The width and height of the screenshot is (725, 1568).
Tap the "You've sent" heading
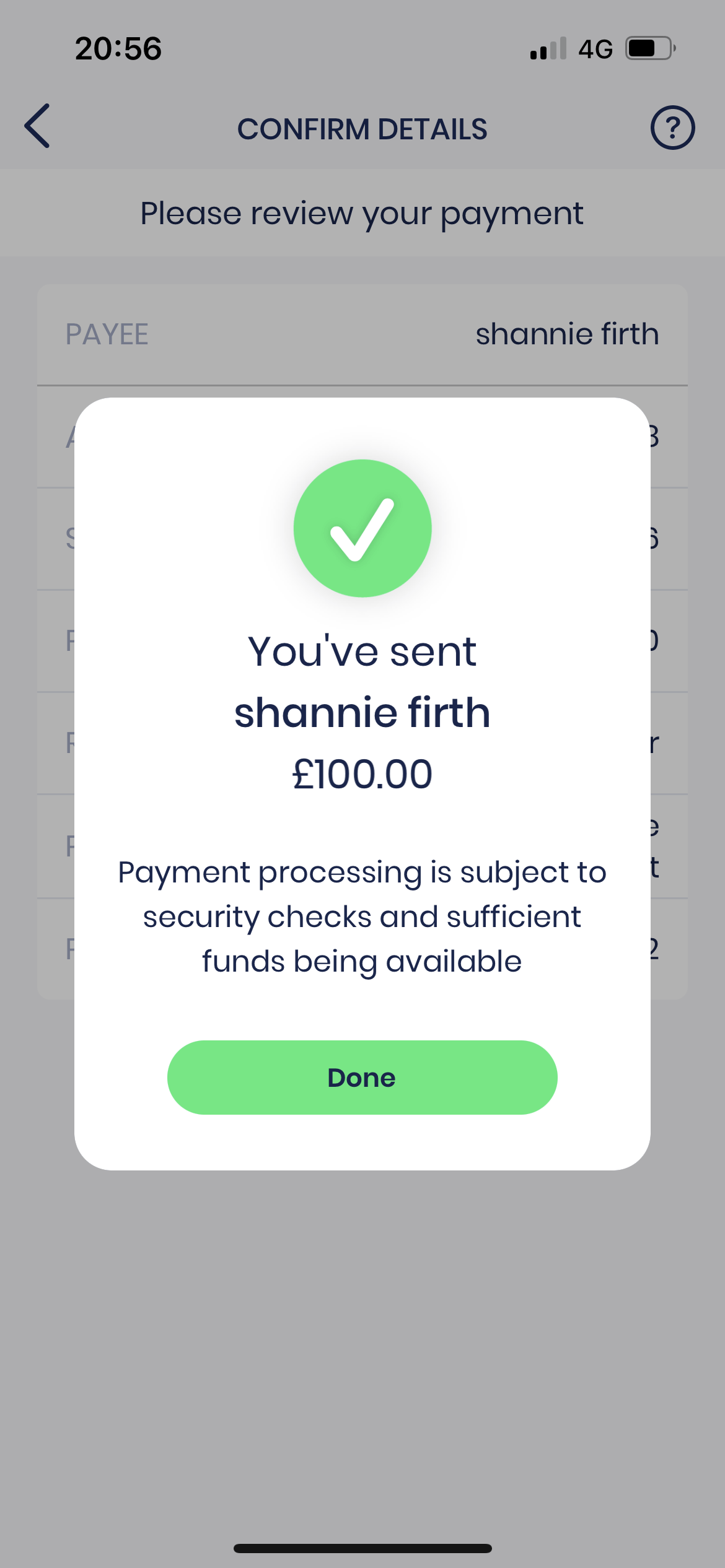362,651
